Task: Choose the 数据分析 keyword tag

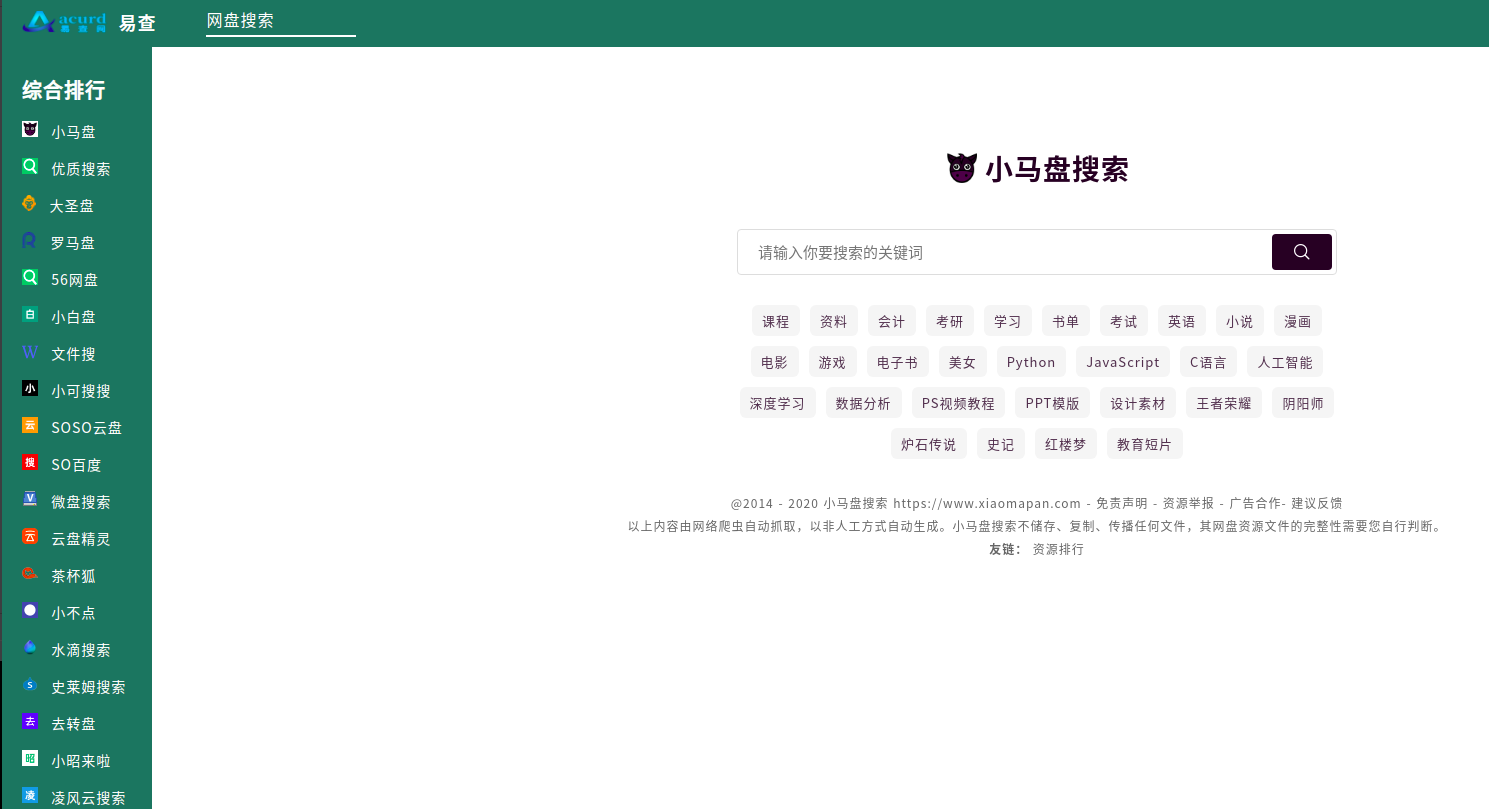Action: click(864, 403)
